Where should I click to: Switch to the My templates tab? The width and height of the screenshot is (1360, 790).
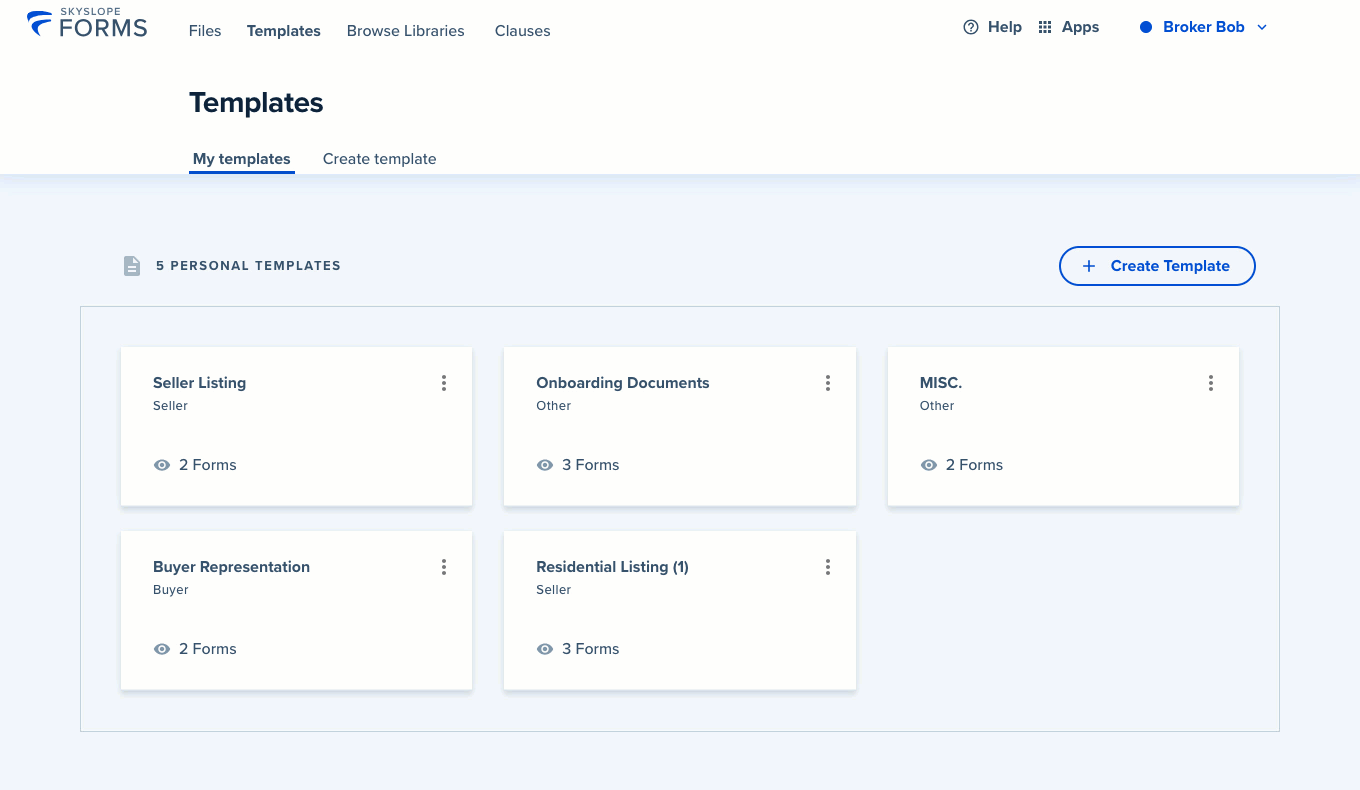pyautogui.click(x=242, y=159)
